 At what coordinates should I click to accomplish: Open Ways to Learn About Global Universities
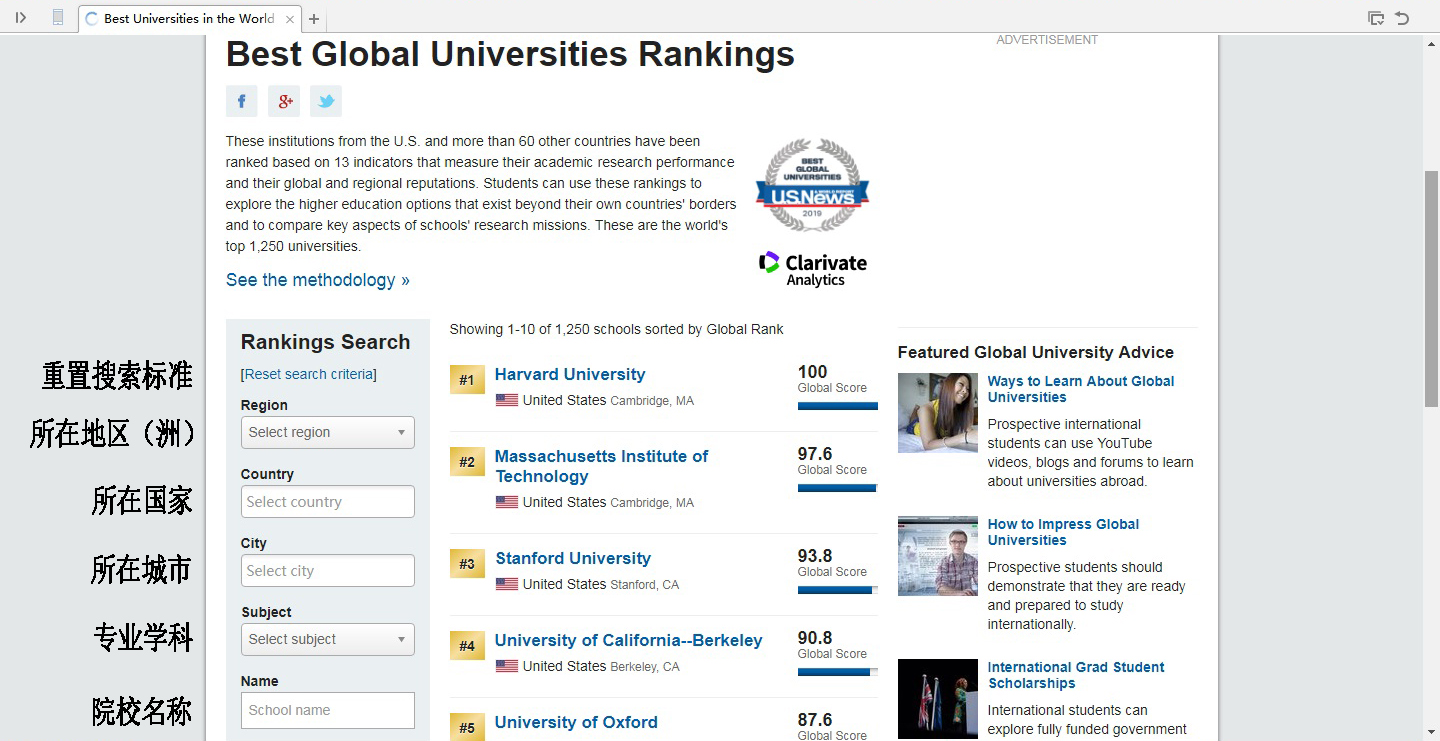click(x=1081, y=389)
